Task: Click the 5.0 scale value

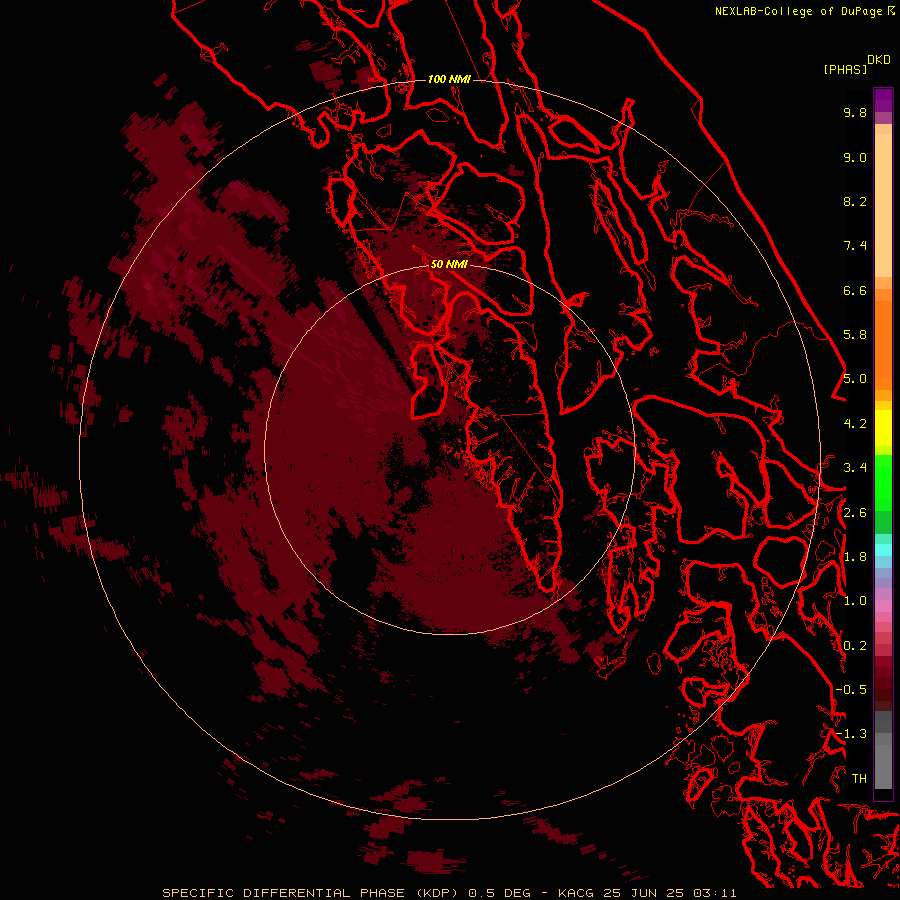Action: (855, 379)
